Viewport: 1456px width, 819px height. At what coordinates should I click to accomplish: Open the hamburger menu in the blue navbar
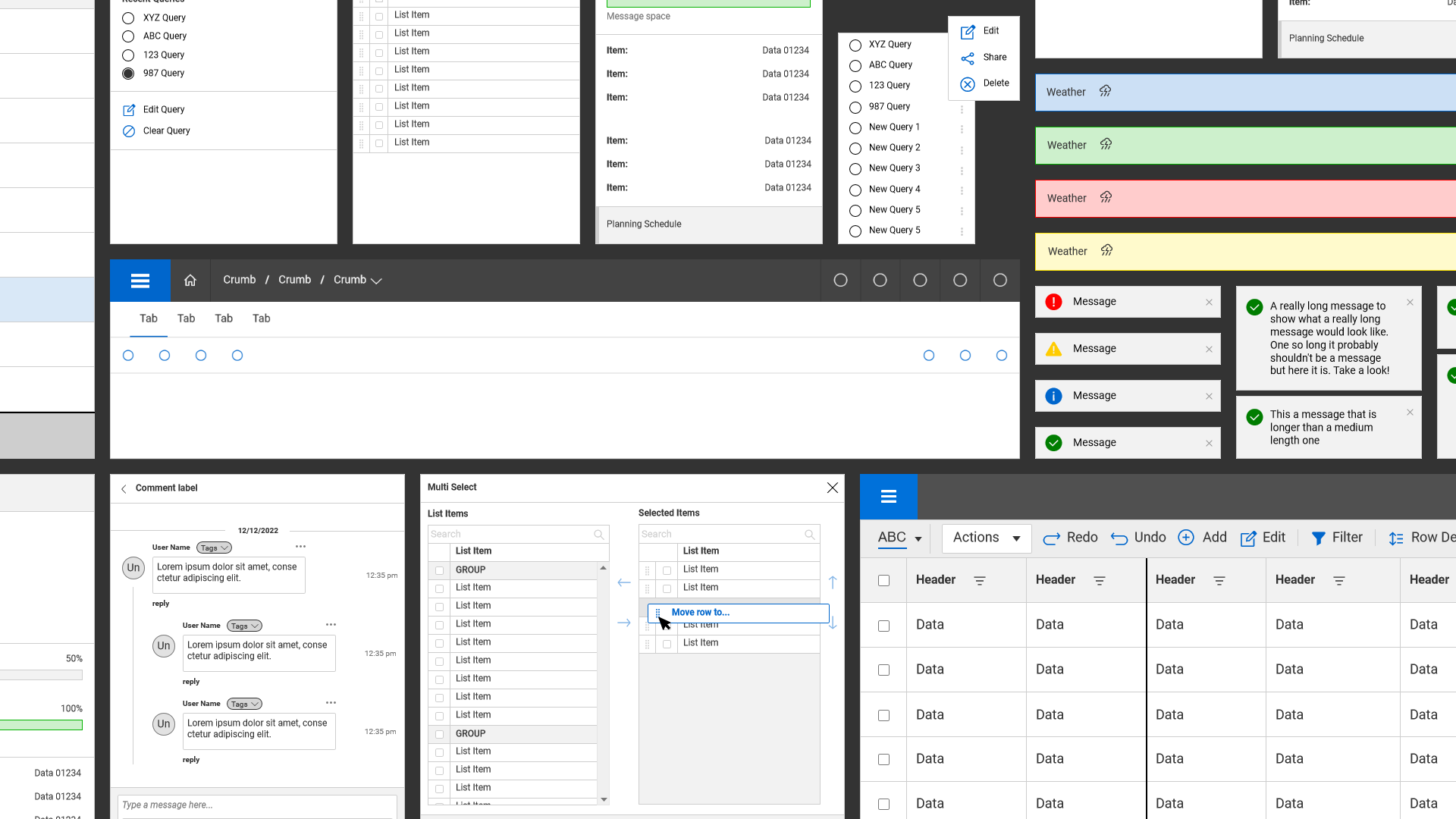pyautogui.click(x=140, y=281)
